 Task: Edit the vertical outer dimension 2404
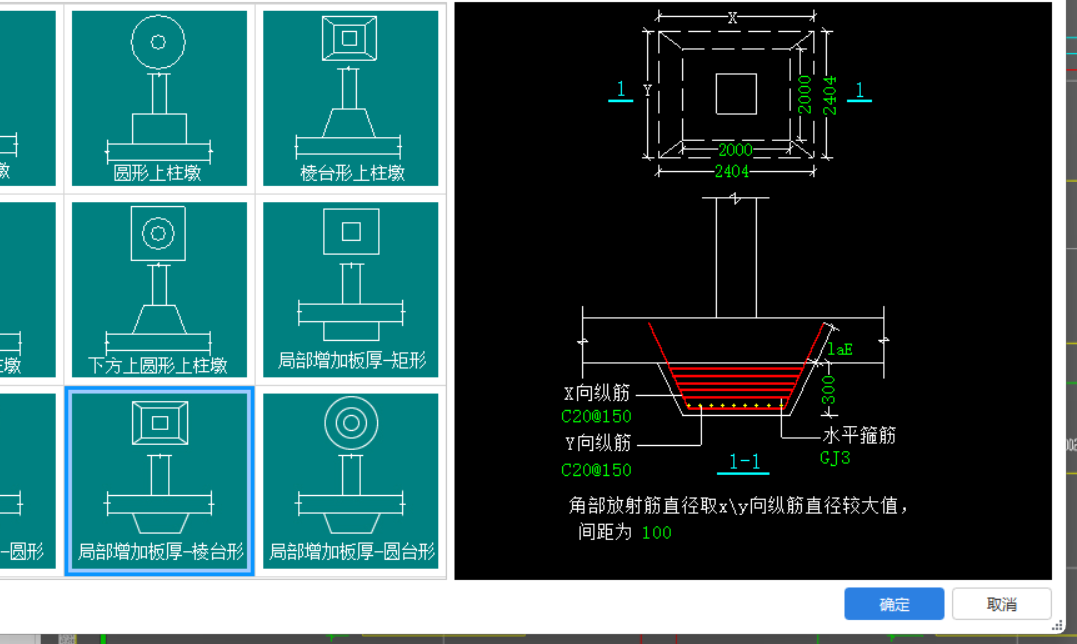point(830,95)
